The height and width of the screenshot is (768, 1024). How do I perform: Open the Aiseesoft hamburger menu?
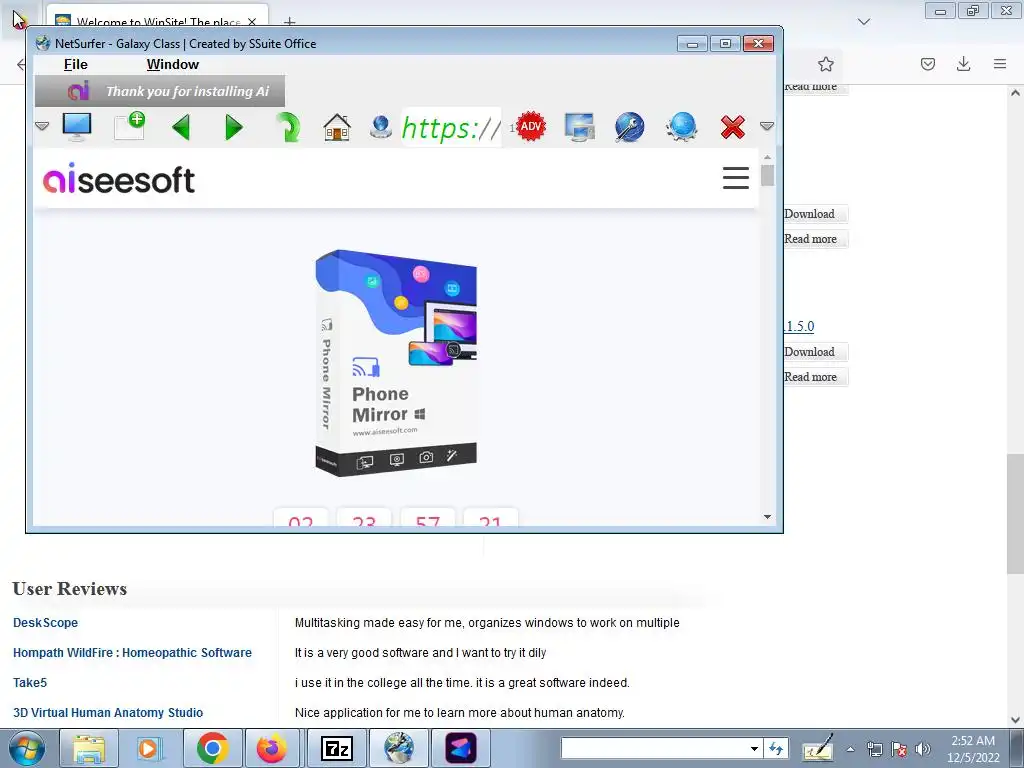(735, 178)
